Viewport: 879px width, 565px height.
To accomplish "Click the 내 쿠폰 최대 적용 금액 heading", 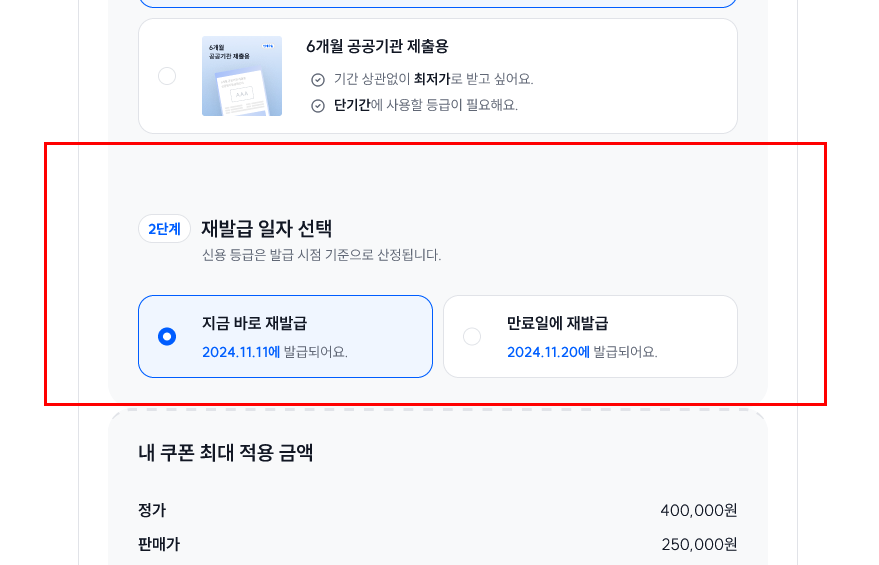I will coord(225,452).
